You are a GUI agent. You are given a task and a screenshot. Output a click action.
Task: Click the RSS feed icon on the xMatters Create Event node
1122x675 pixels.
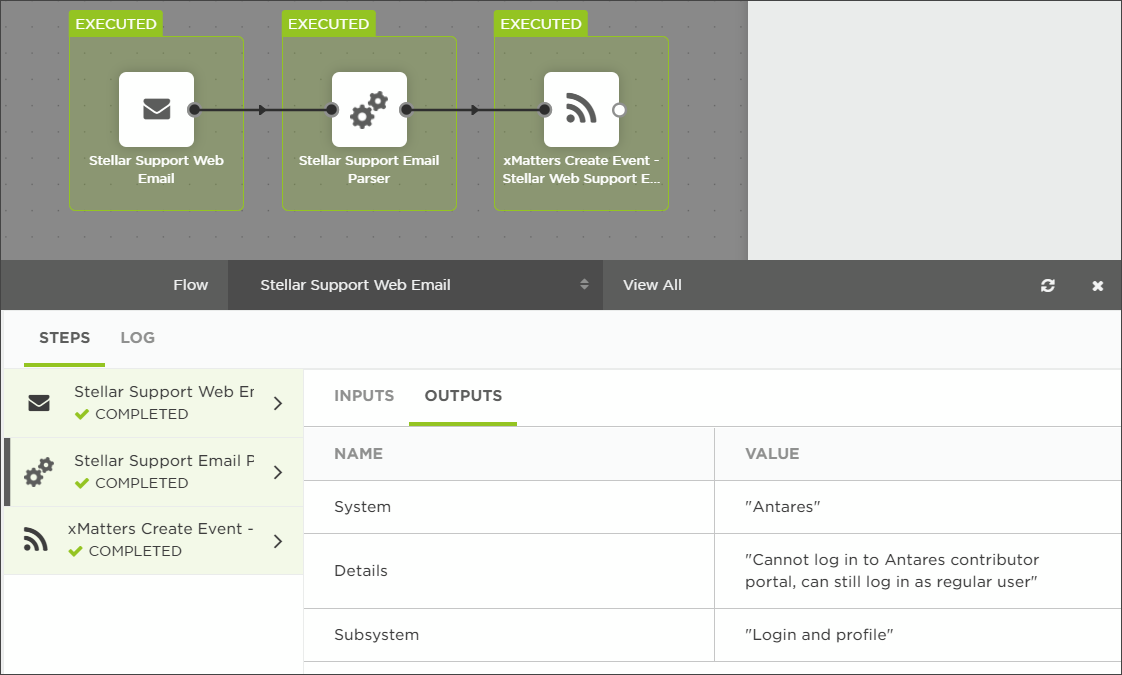(581, 108)
